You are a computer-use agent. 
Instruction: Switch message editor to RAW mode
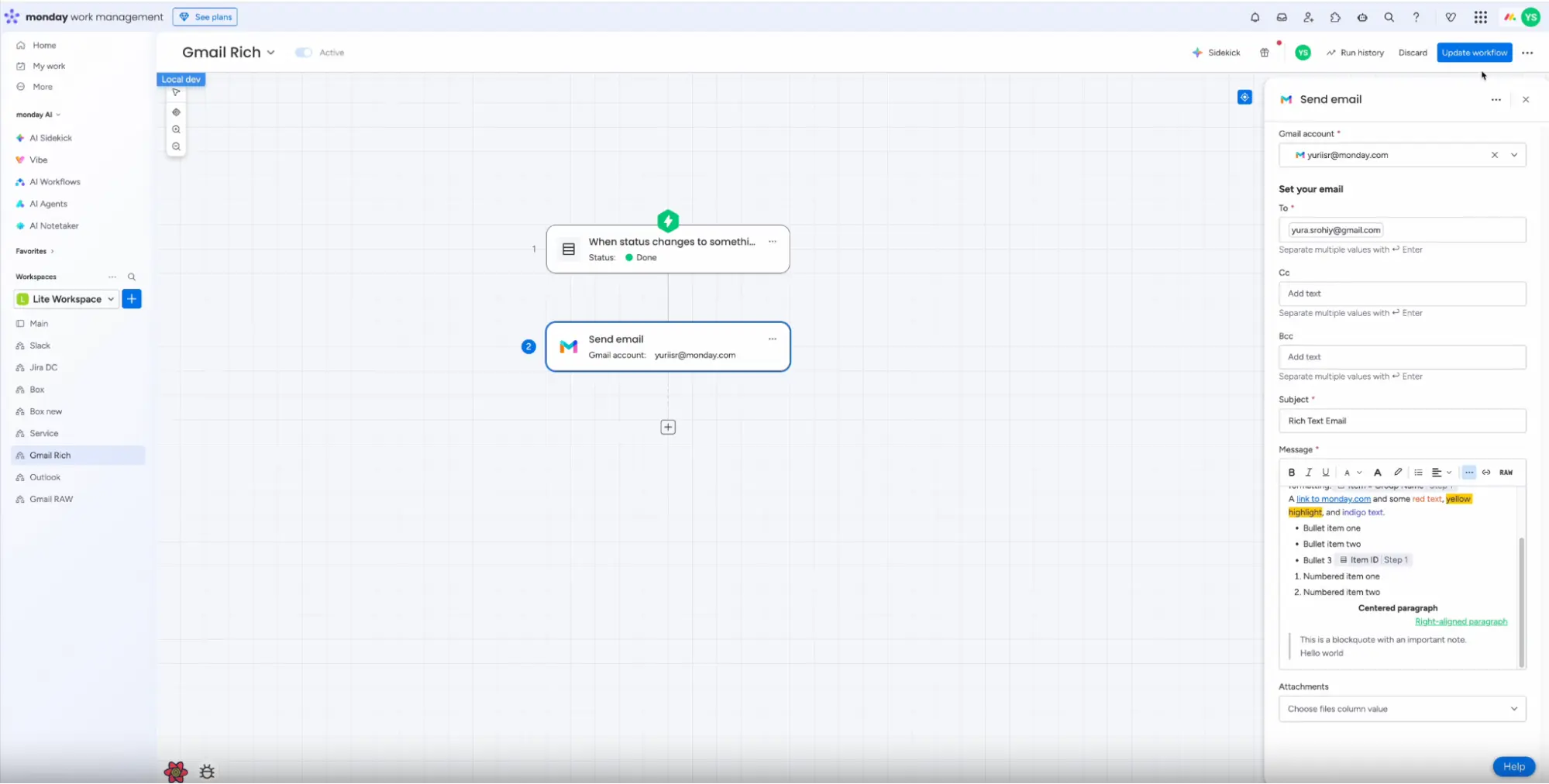coord(1506,473)
